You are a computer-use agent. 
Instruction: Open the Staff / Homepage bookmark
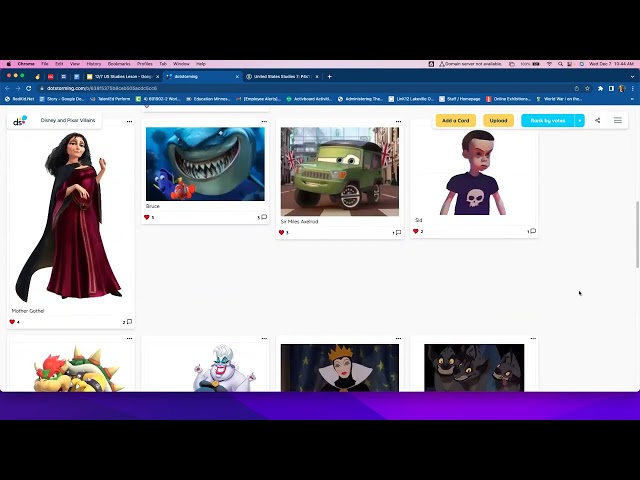pyautogui.click(x=460, y=99)
